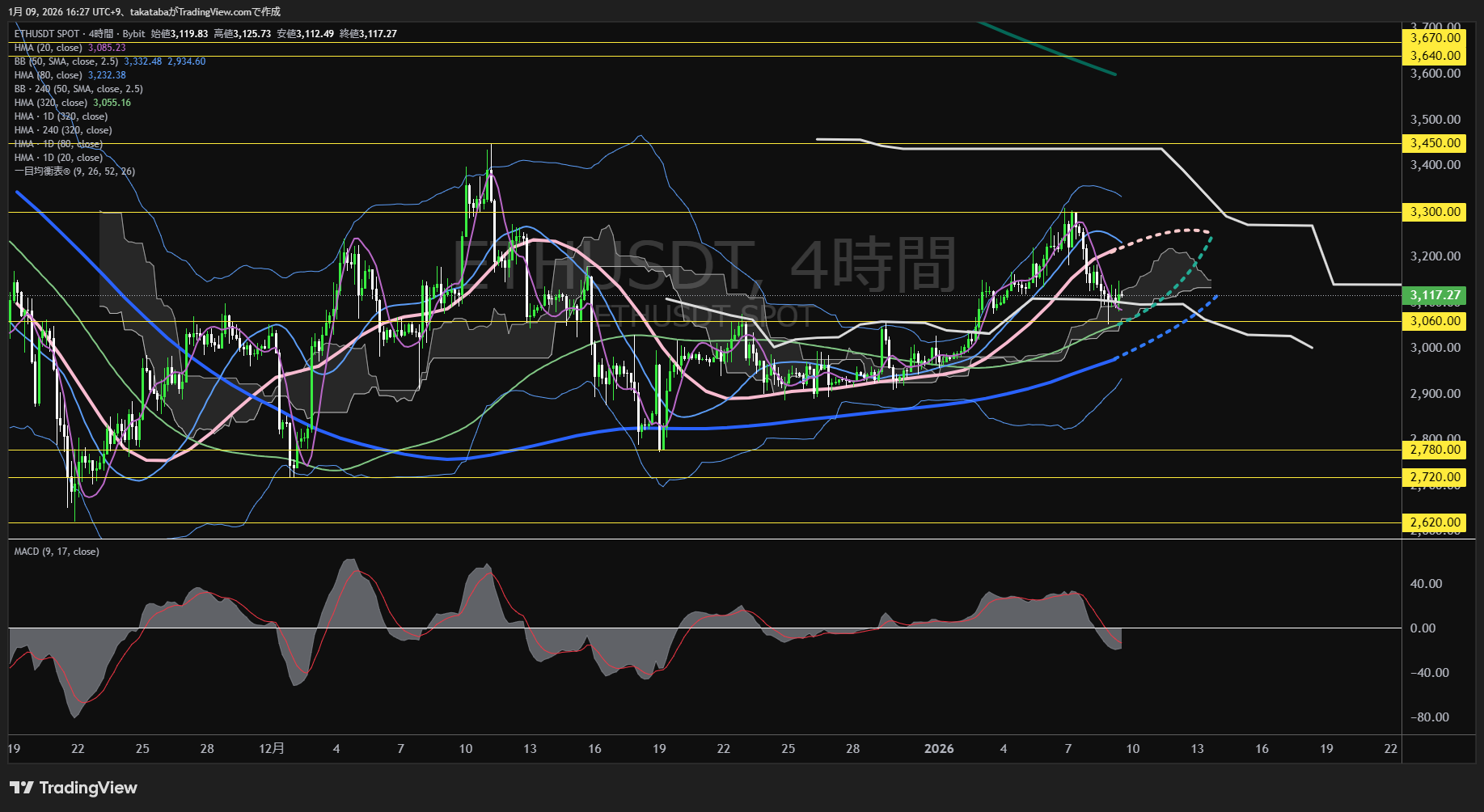Click the 2026 label on time axis
Screen dimensions: 1484x812
click(x=939, y=748)
